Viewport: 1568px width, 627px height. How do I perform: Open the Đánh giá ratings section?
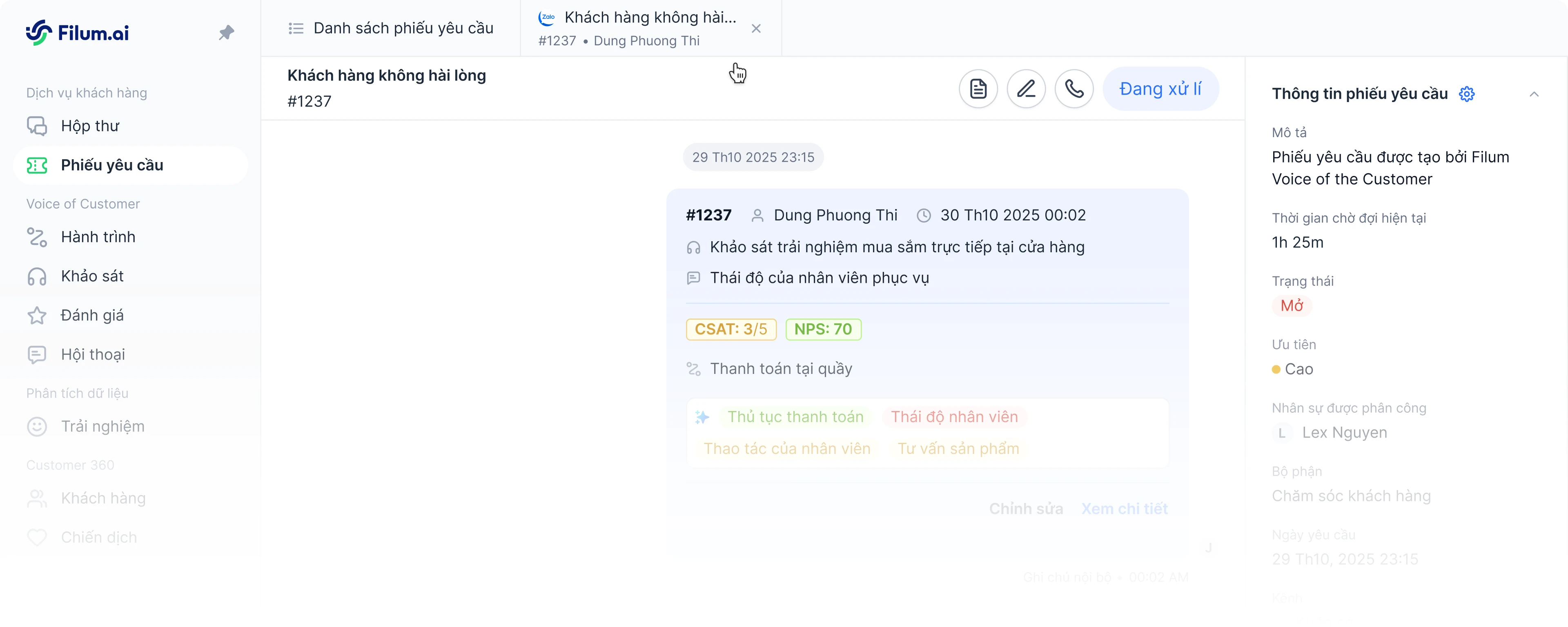[93, 315]
